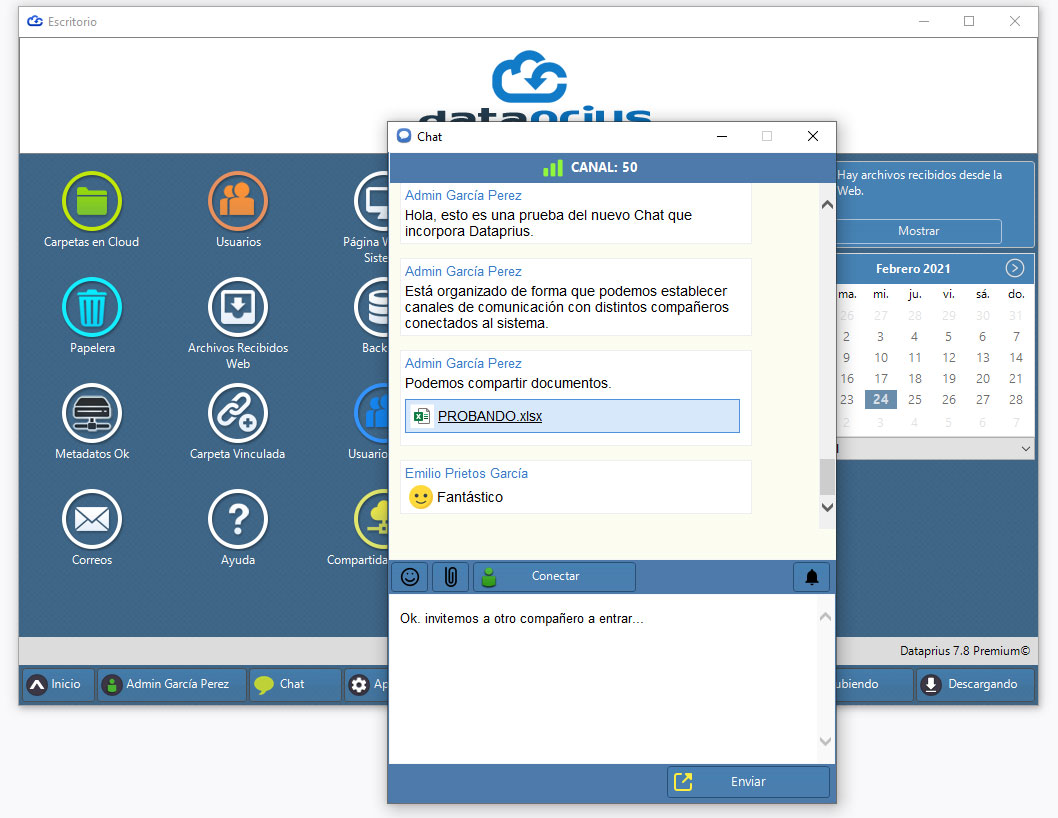1058x818 pixels.
Task: Go to next month in calendar
Action: 1014,268
